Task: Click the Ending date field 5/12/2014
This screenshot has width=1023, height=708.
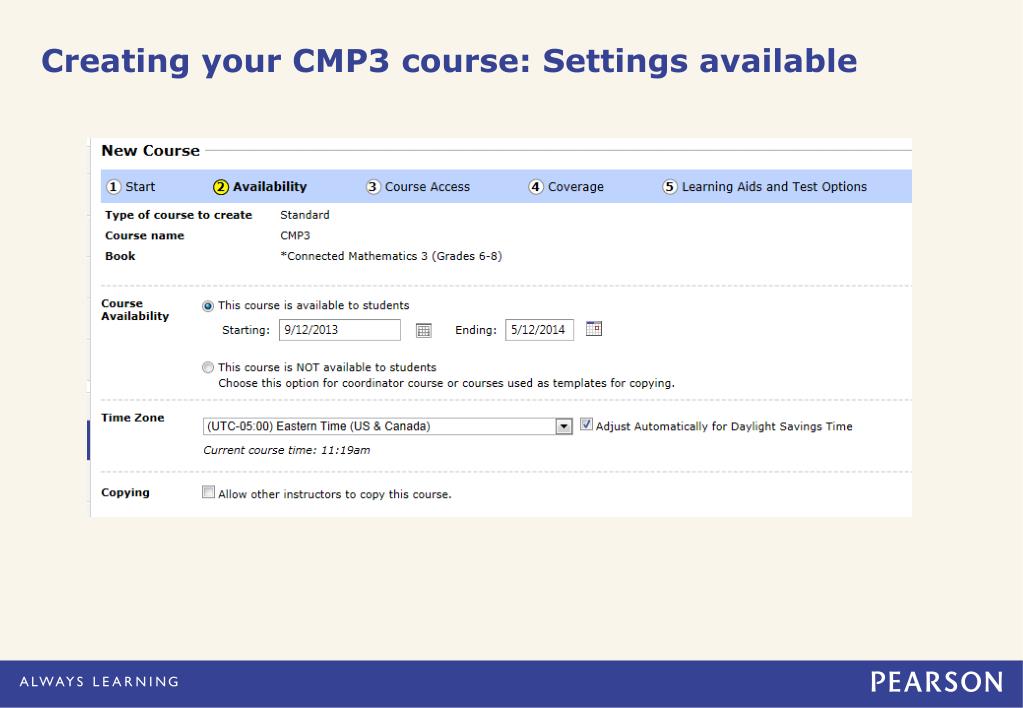Action: pyautogui.click(x=540, y=330)
